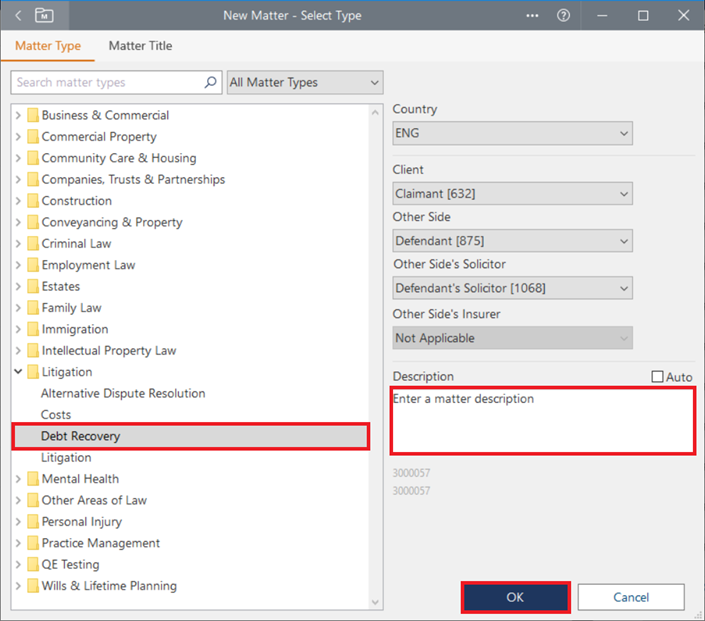Collapse the Litigation folder
This screenshot has height=621, width=705.
coord(18,372)
